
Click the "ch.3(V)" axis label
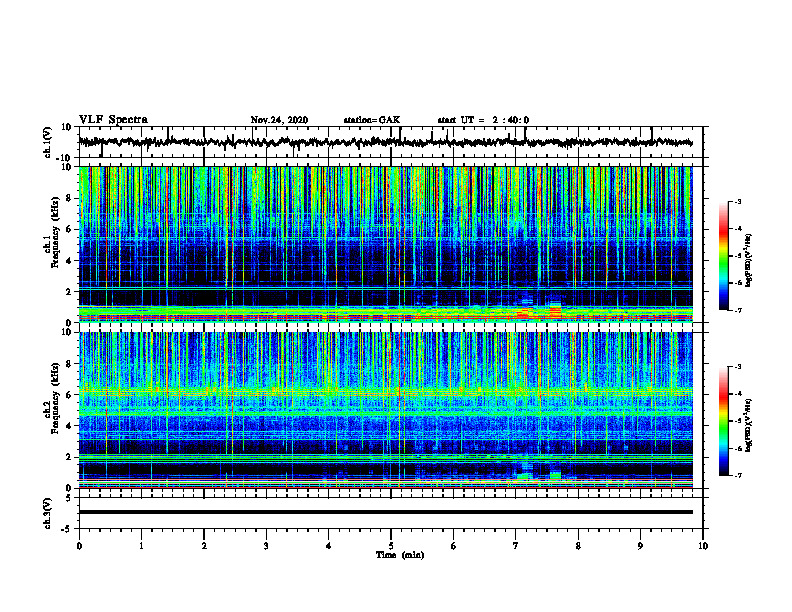pos(47,514)
